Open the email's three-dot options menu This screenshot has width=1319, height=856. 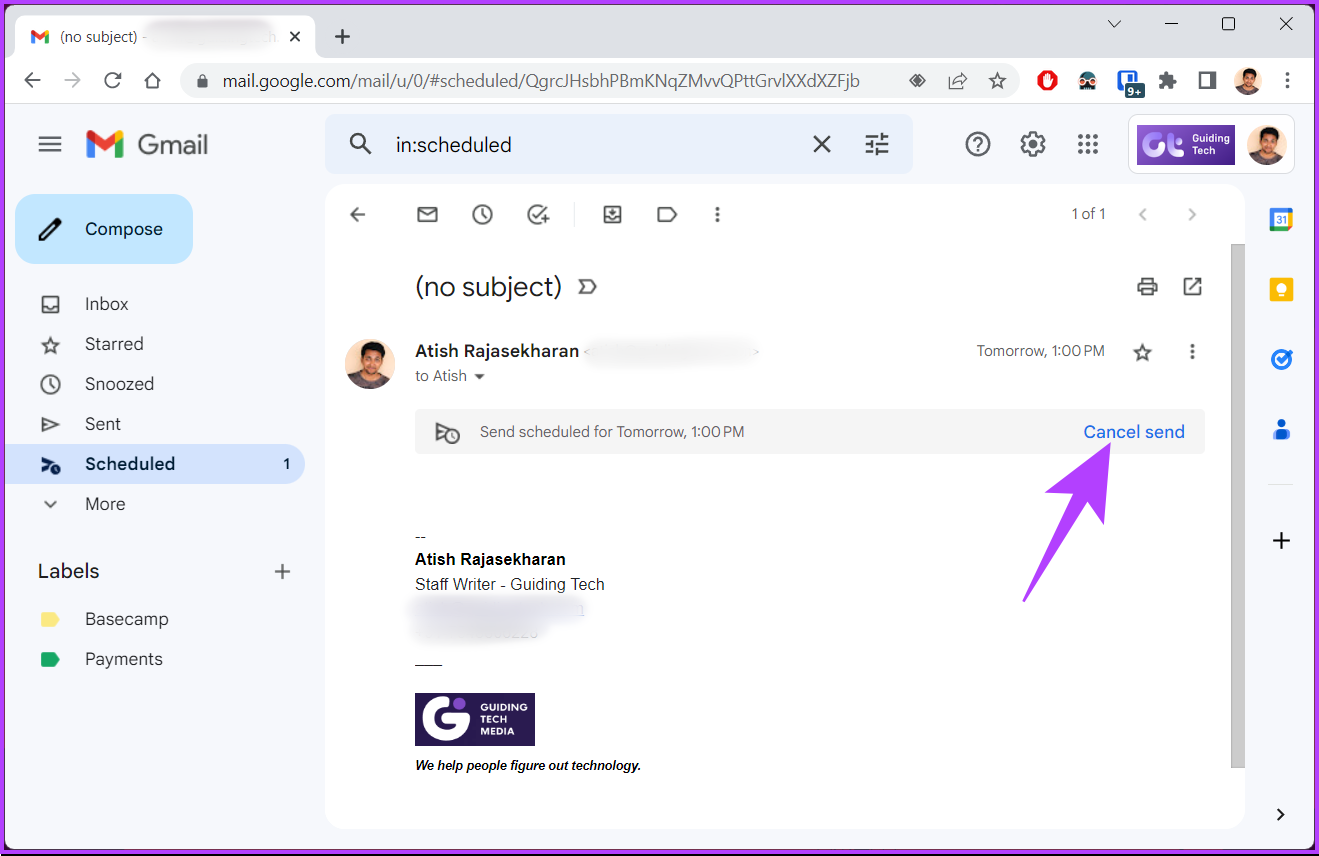click(x=1192, y=351)
